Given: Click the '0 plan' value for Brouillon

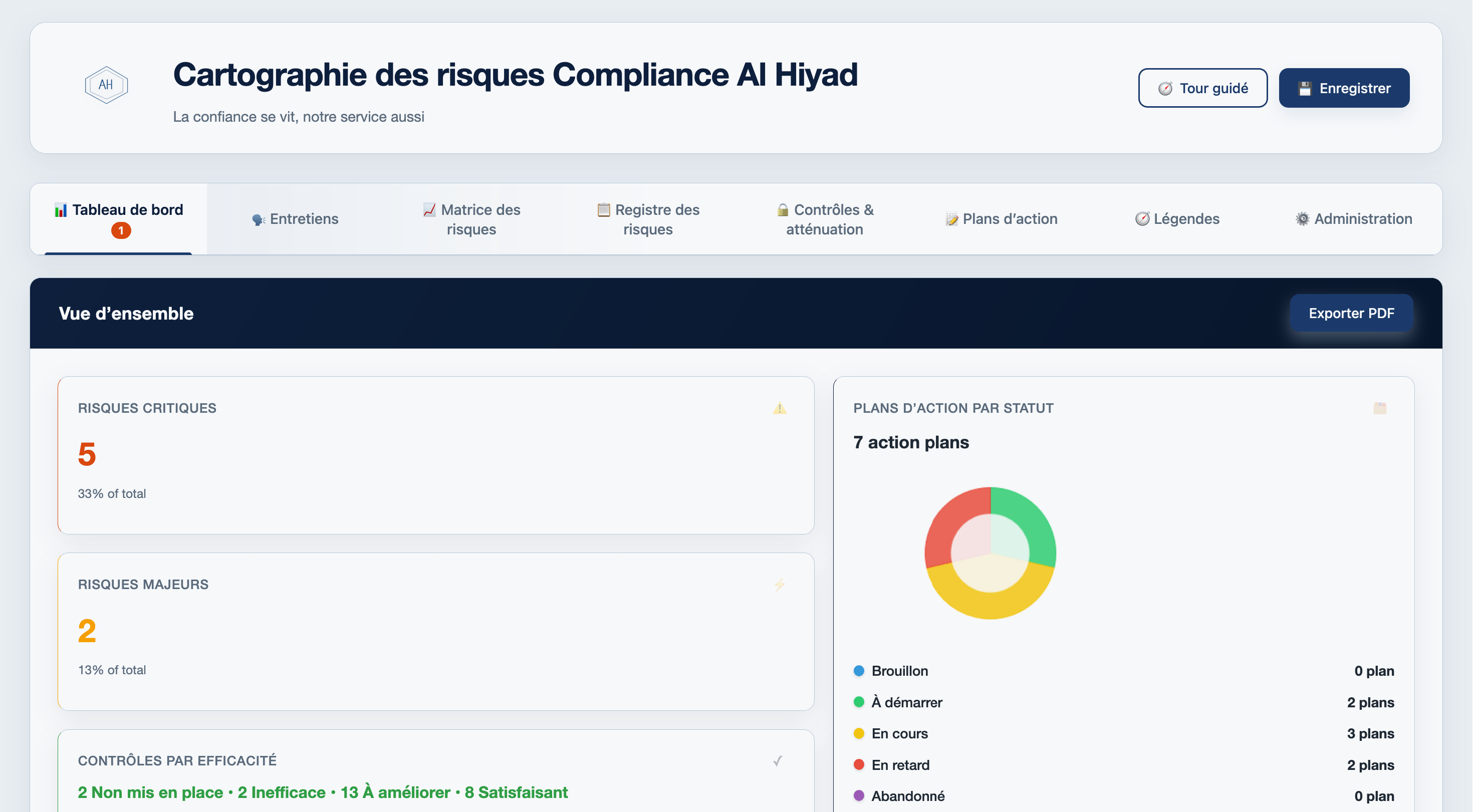Looking at the screenshot, I should [1374, 671].
